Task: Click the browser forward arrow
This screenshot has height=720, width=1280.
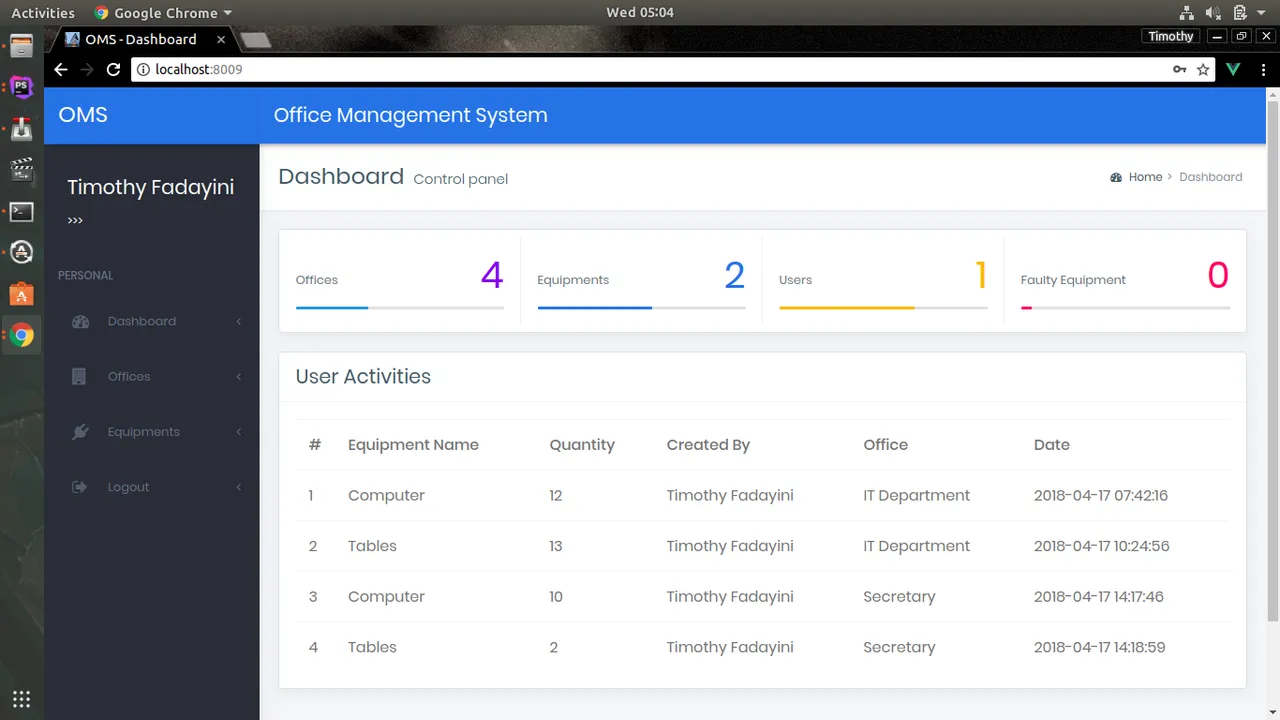Action: pos(87,69)
